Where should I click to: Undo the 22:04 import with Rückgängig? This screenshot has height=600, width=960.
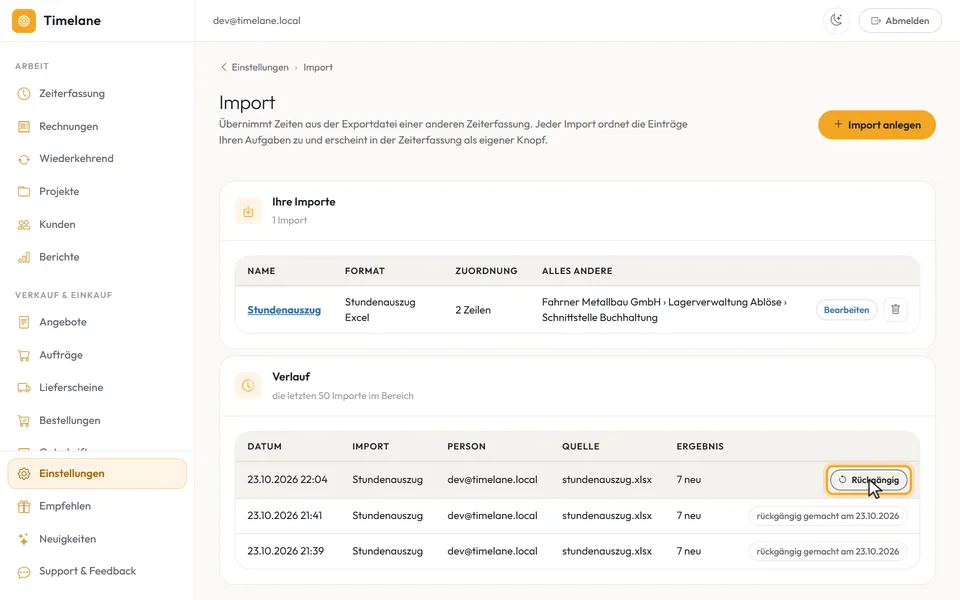[x=868, y=480]
